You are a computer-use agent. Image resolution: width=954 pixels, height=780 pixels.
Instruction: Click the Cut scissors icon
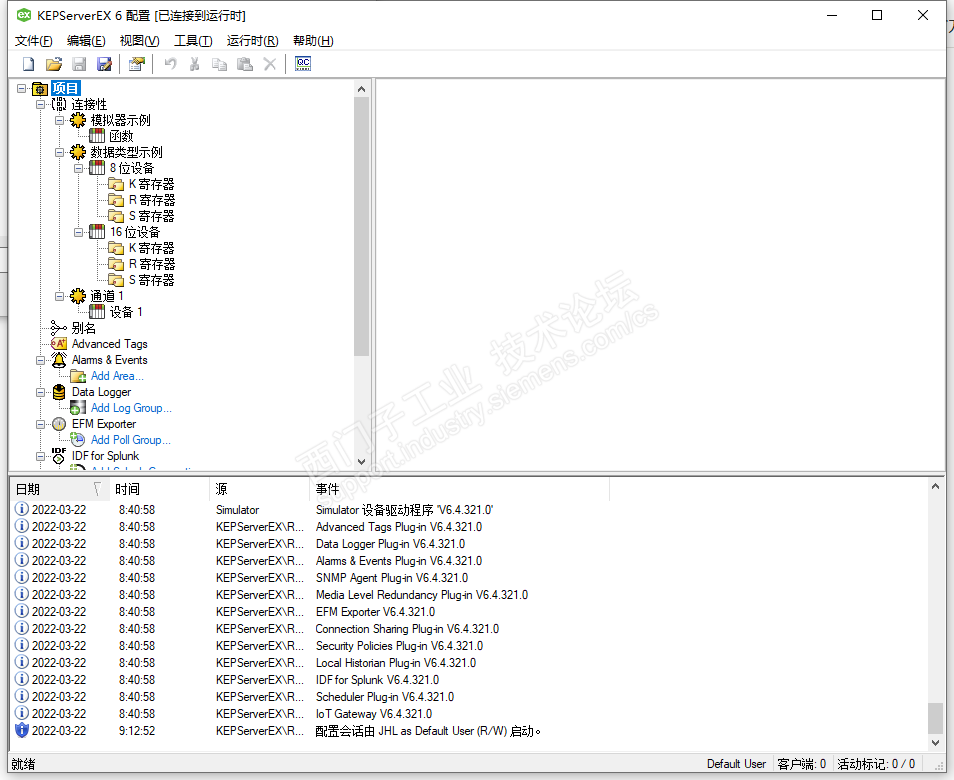tap(195, 64)
